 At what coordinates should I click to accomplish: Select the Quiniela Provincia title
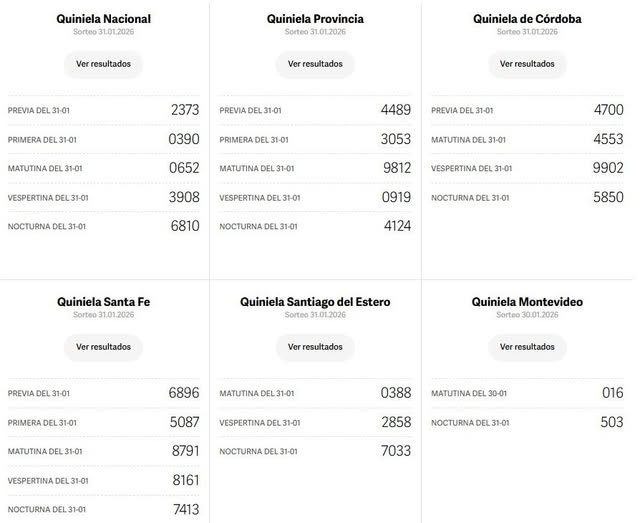pyautogui.click(x=315, y=19)
